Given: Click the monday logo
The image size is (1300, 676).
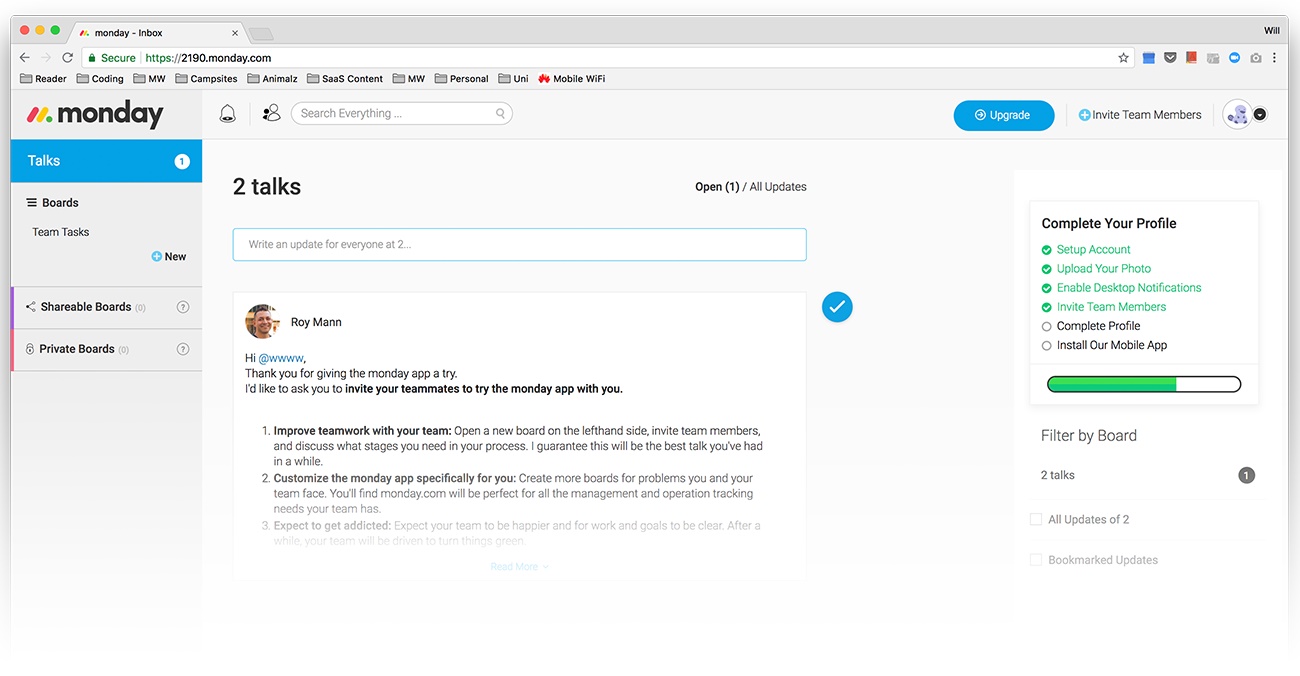Looking at the screenshot, I should 95,115.
